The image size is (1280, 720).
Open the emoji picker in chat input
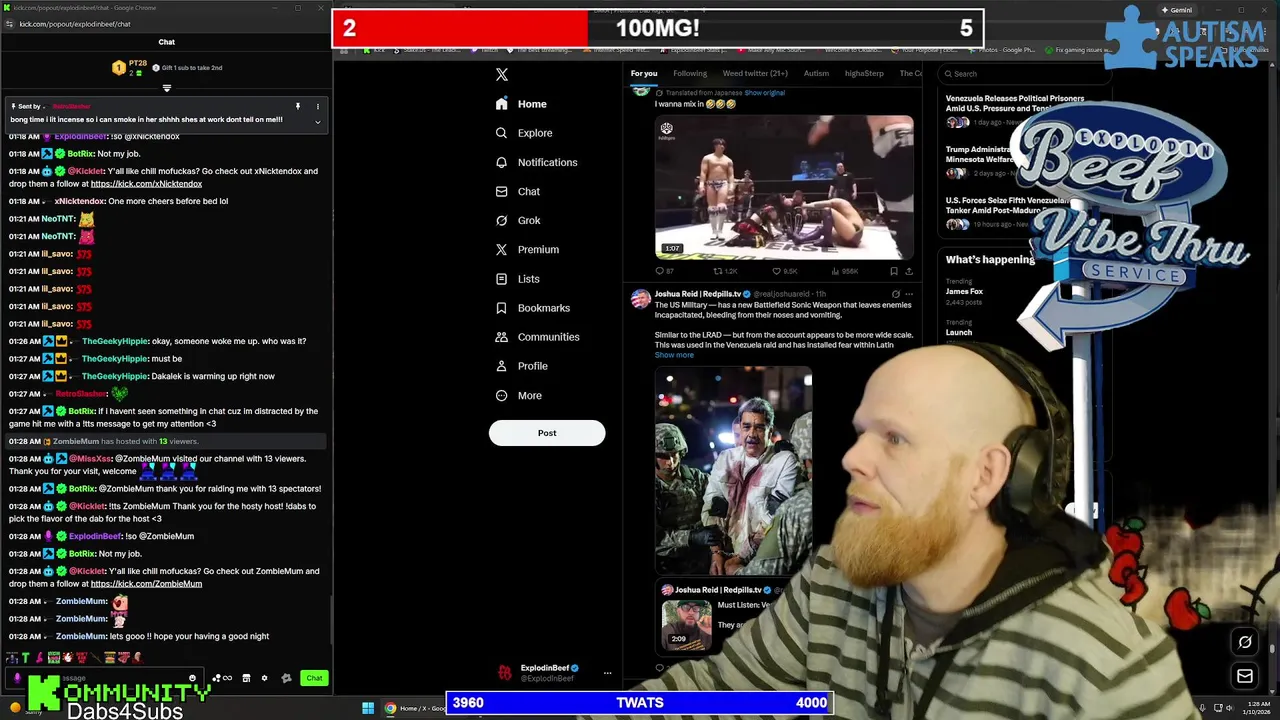[192, 678]
